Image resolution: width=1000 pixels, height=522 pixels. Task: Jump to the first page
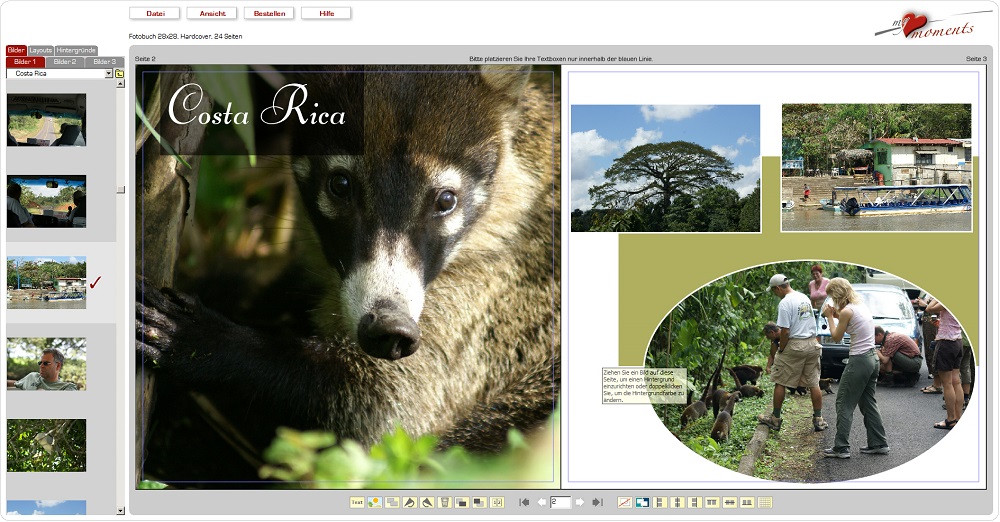click(x=524, y=503)
